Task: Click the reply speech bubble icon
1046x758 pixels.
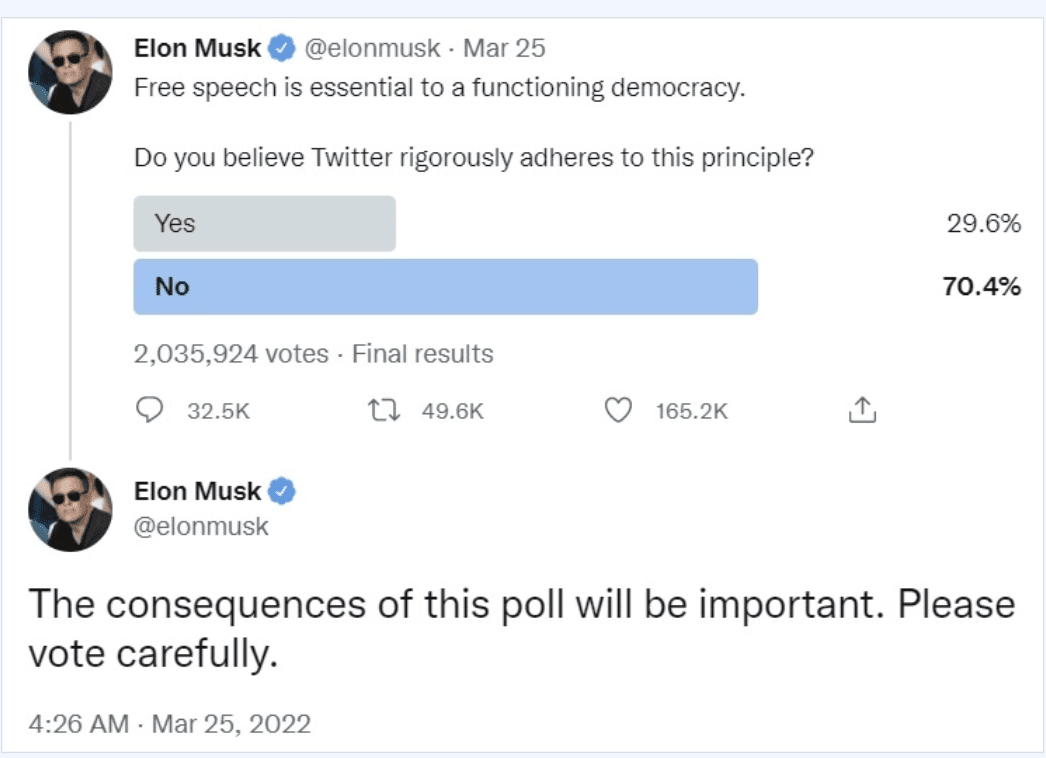Action: click(x=149, y=410)
